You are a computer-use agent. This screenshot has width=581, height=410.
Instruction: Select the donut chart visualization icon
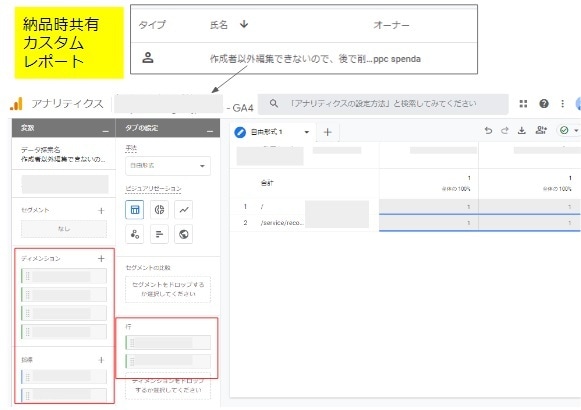pyautogui.click(x=159, y=210)
